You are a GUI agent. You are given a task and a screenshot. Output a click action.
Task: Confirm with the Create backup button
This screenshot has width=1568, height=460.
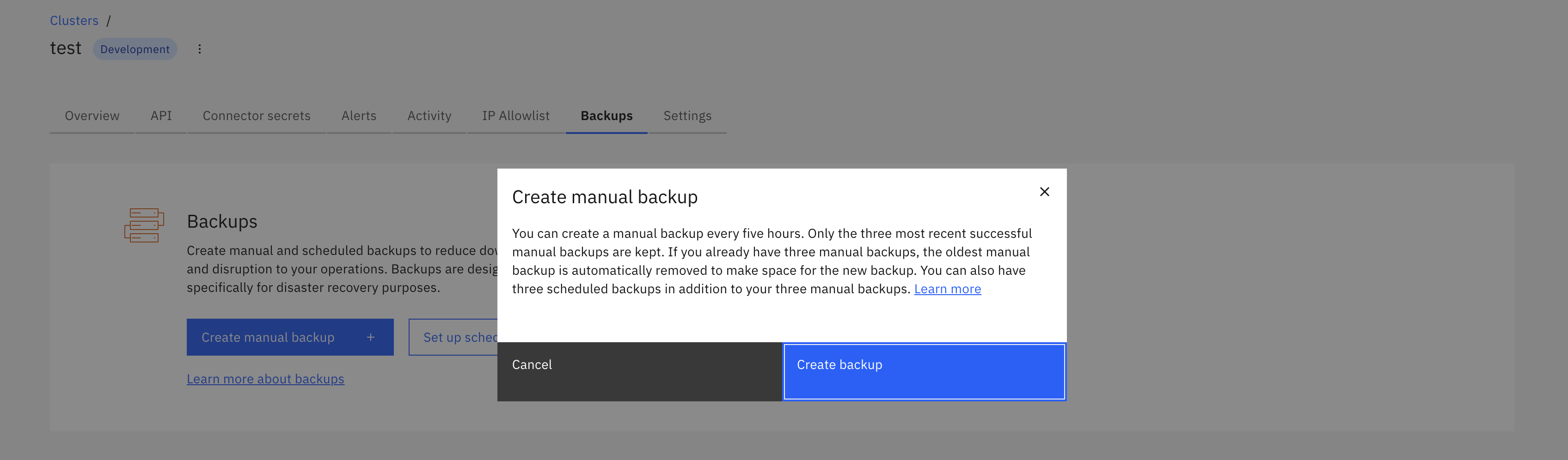[x=924, y=371]
